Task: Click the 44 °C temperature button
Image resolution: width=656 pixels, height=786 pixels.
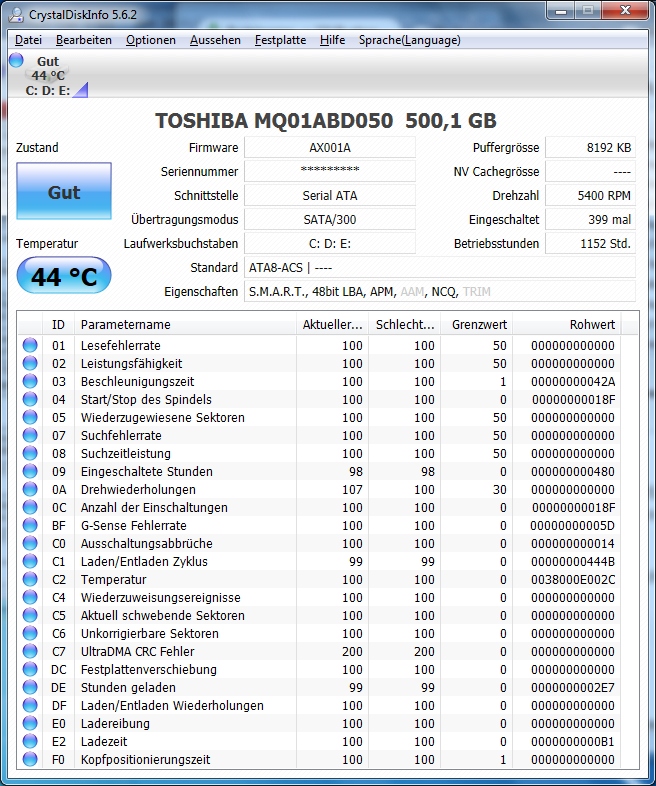Action: [x=64, y=275]
